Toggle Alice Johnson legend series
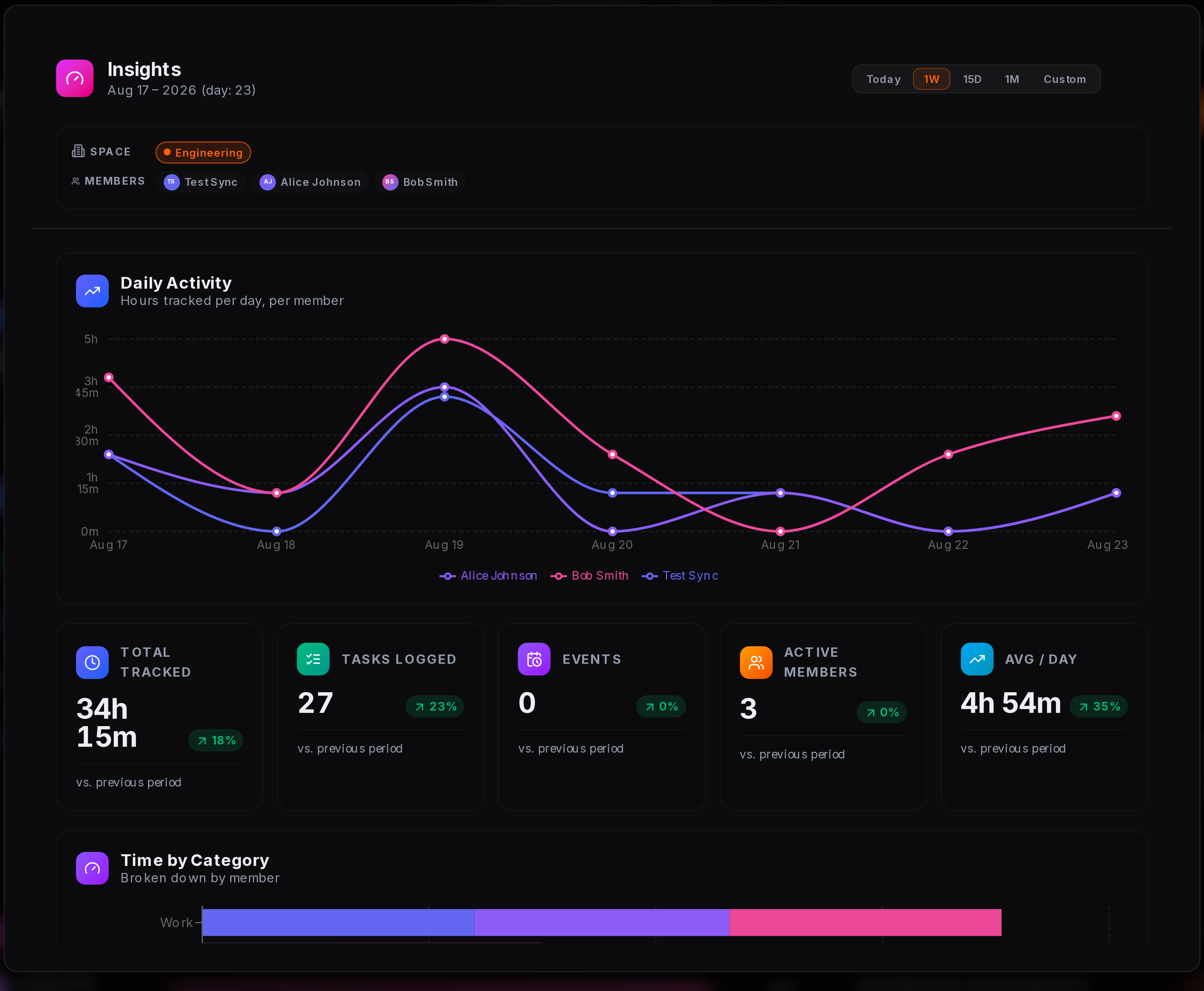1204x991 pixels. 488,576
